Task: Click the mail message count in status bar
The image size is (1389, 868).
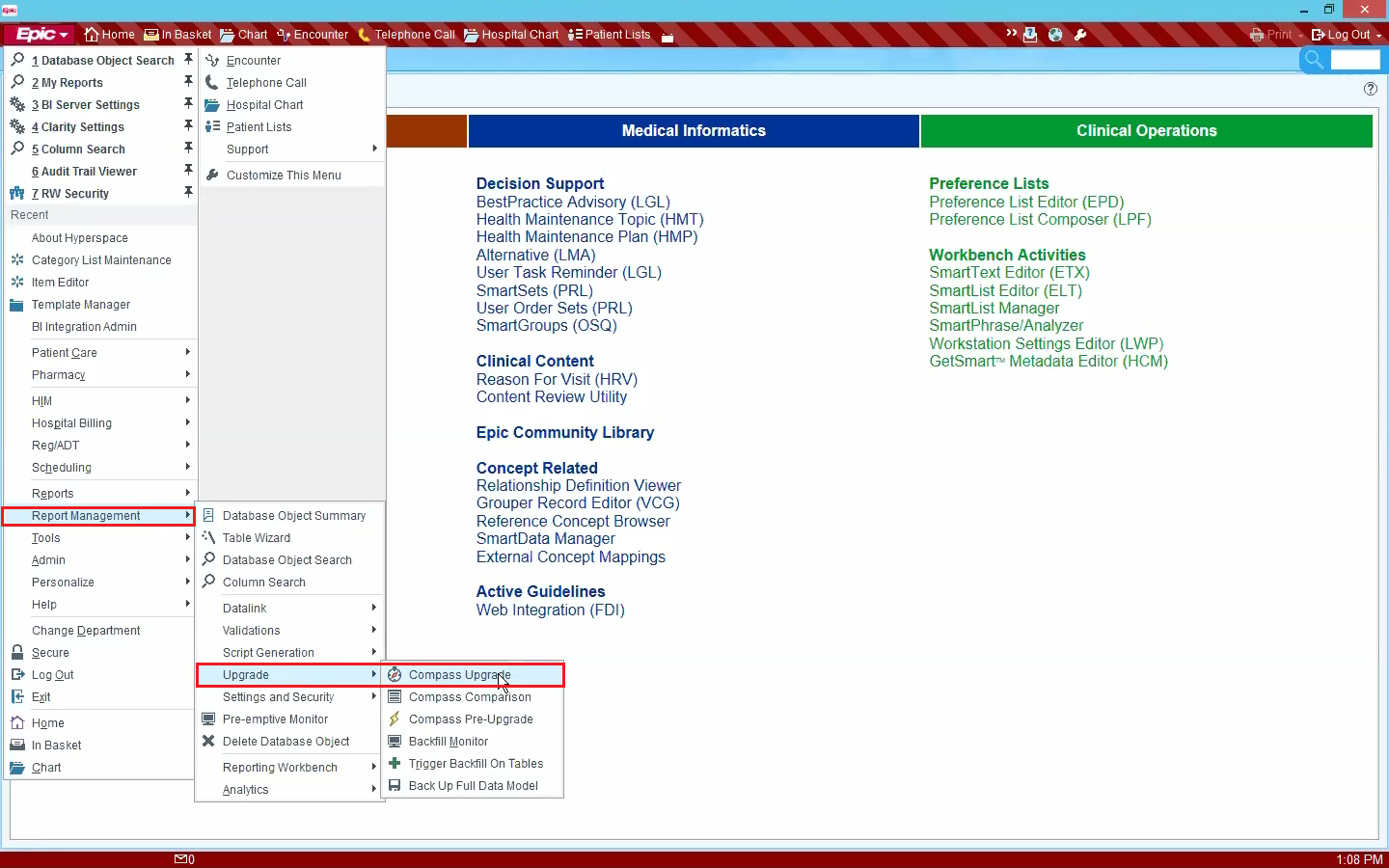Action: tap(184, 859)
